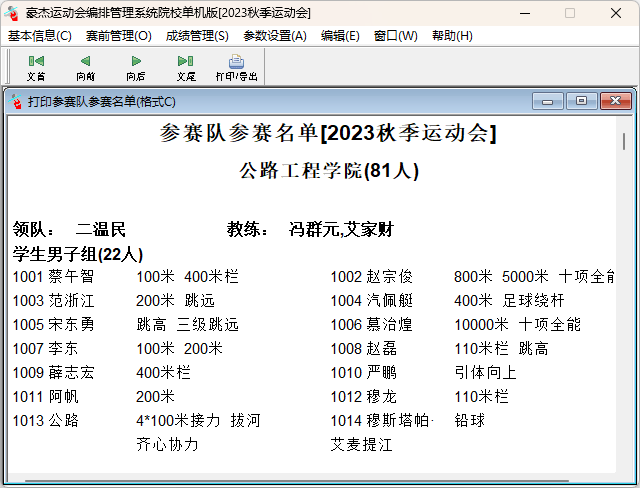Click the 齐心协力 event text
The image size is (640, 488).
coord(167,445)
